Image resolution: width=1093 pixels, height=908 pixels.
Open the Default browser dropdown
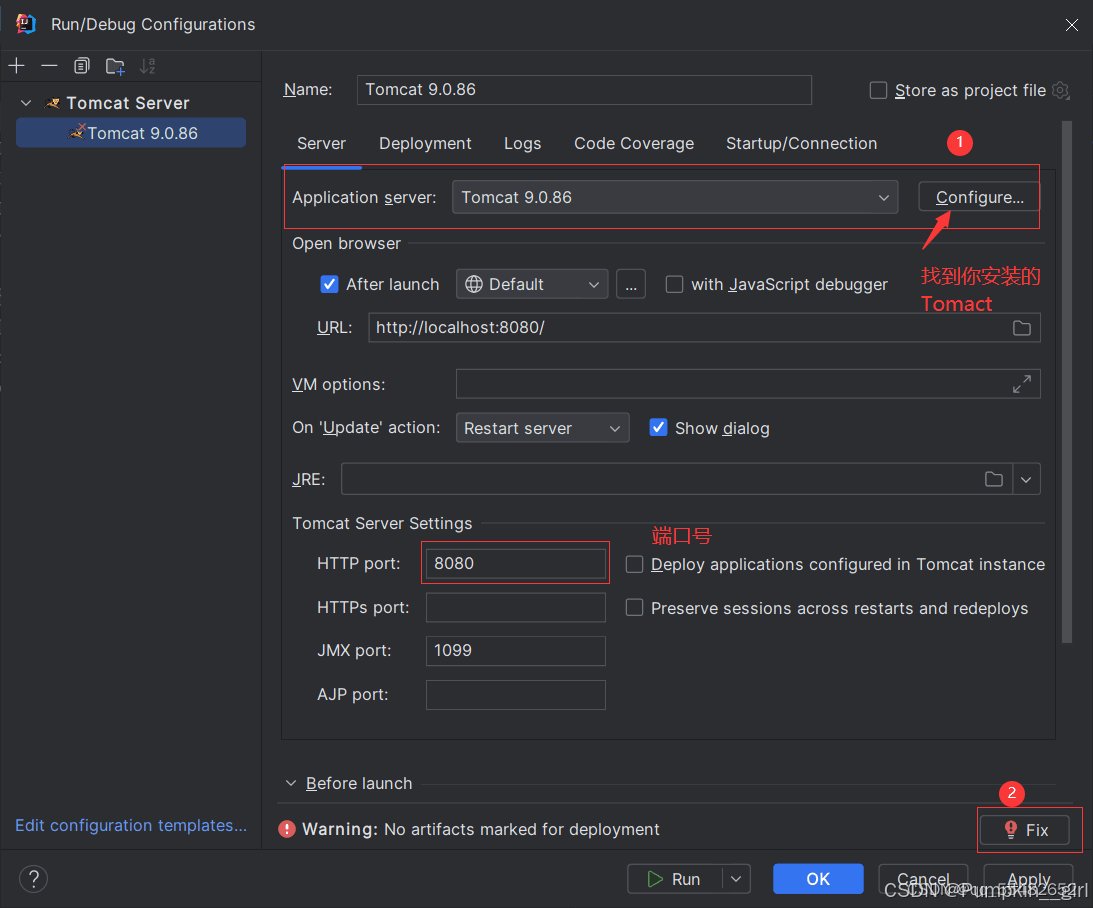(x=532, y=284)
